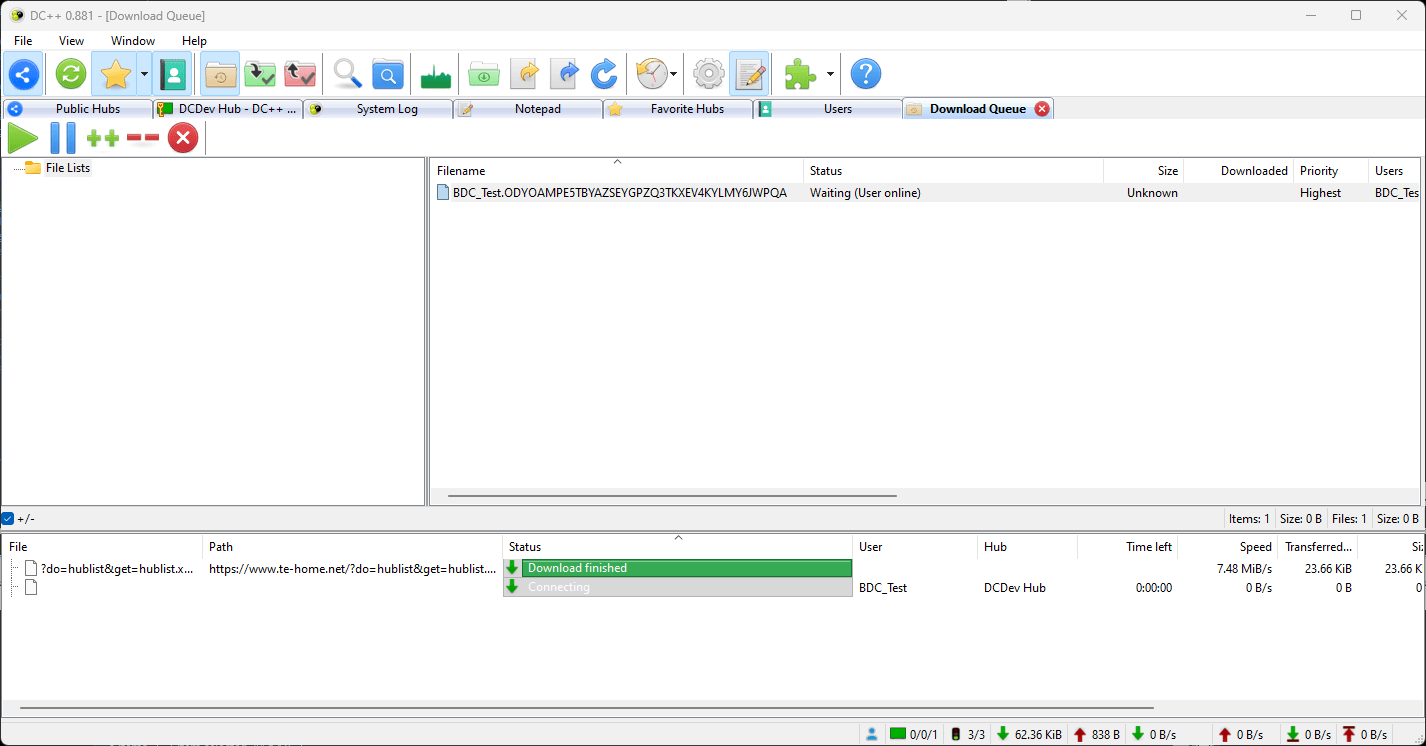Viewport: 1426px width, 746px height.
Task: Toggle the +/- checkbox above the transfer list
Action: (8, 518)
